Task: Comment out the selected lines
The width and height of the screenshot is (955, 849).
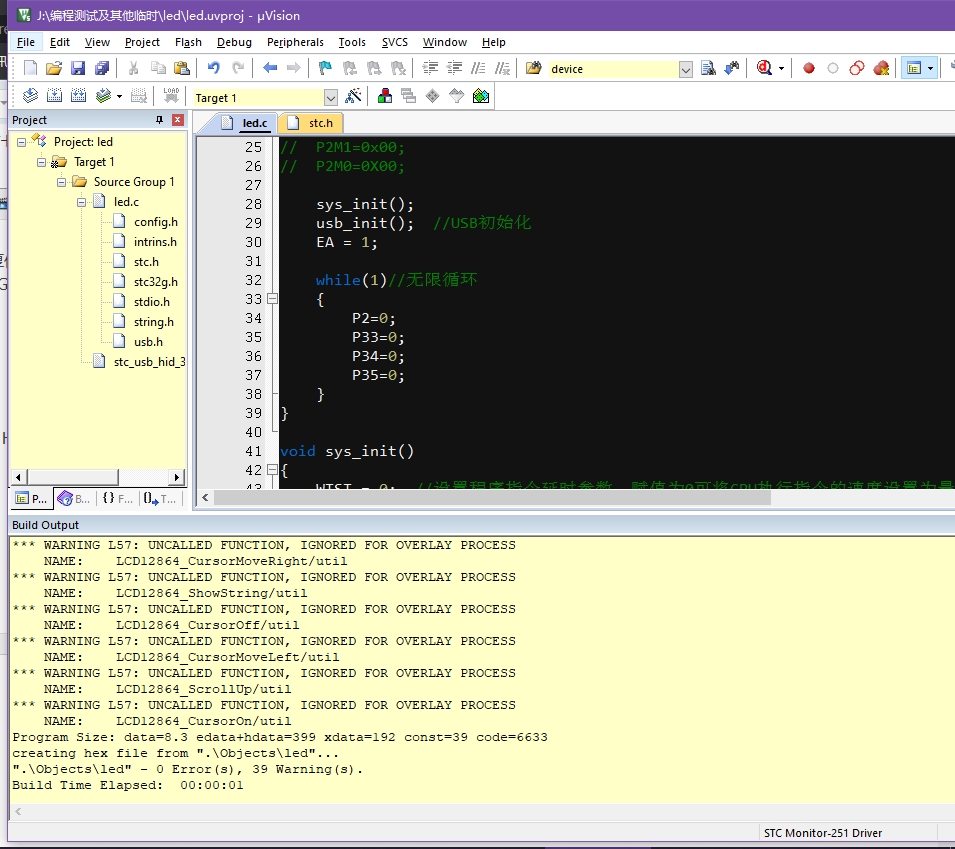Action: [x=479, y=68]
